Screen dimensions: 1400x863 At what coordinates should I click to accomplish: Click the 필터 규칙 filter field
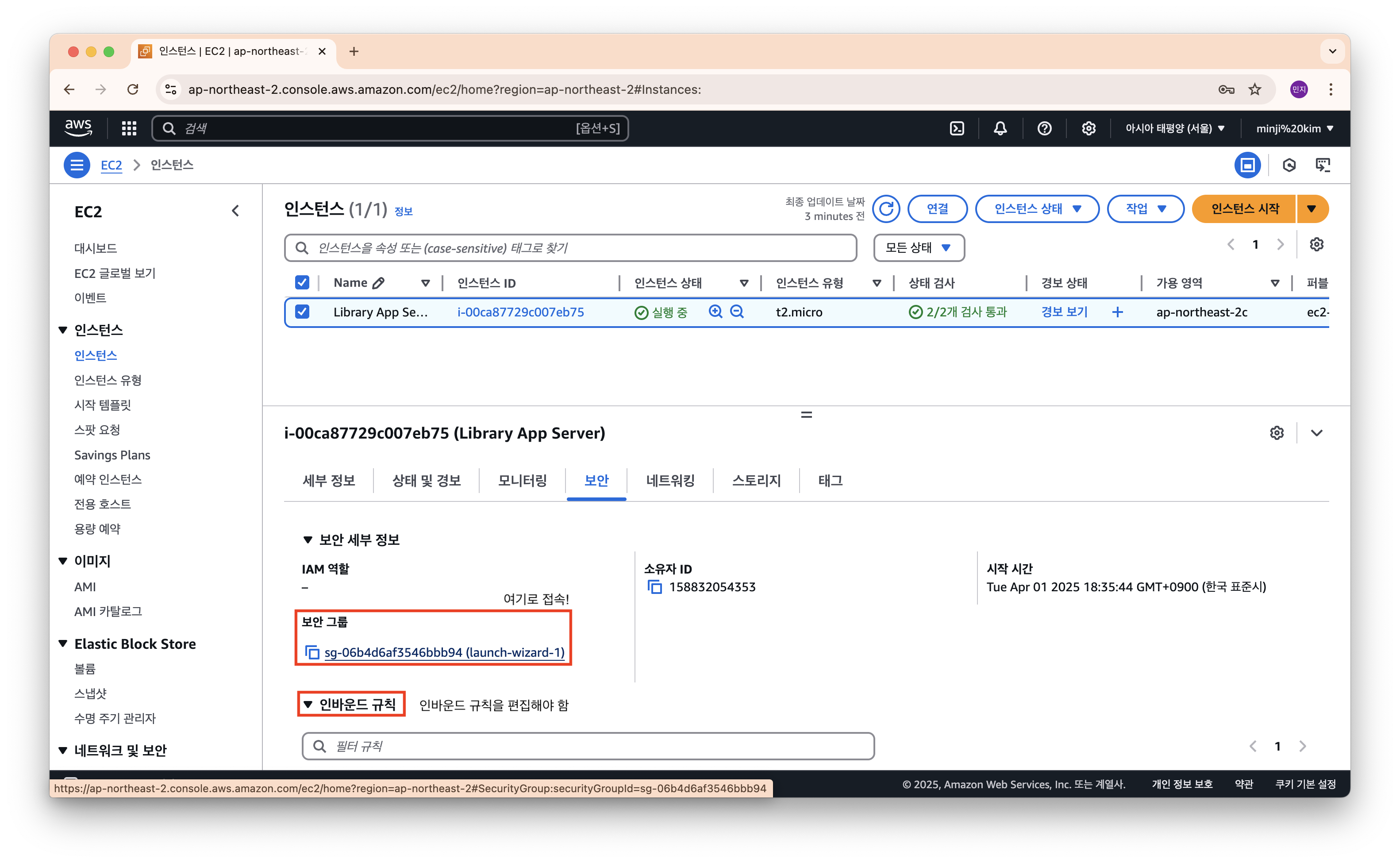coord(588,746)
